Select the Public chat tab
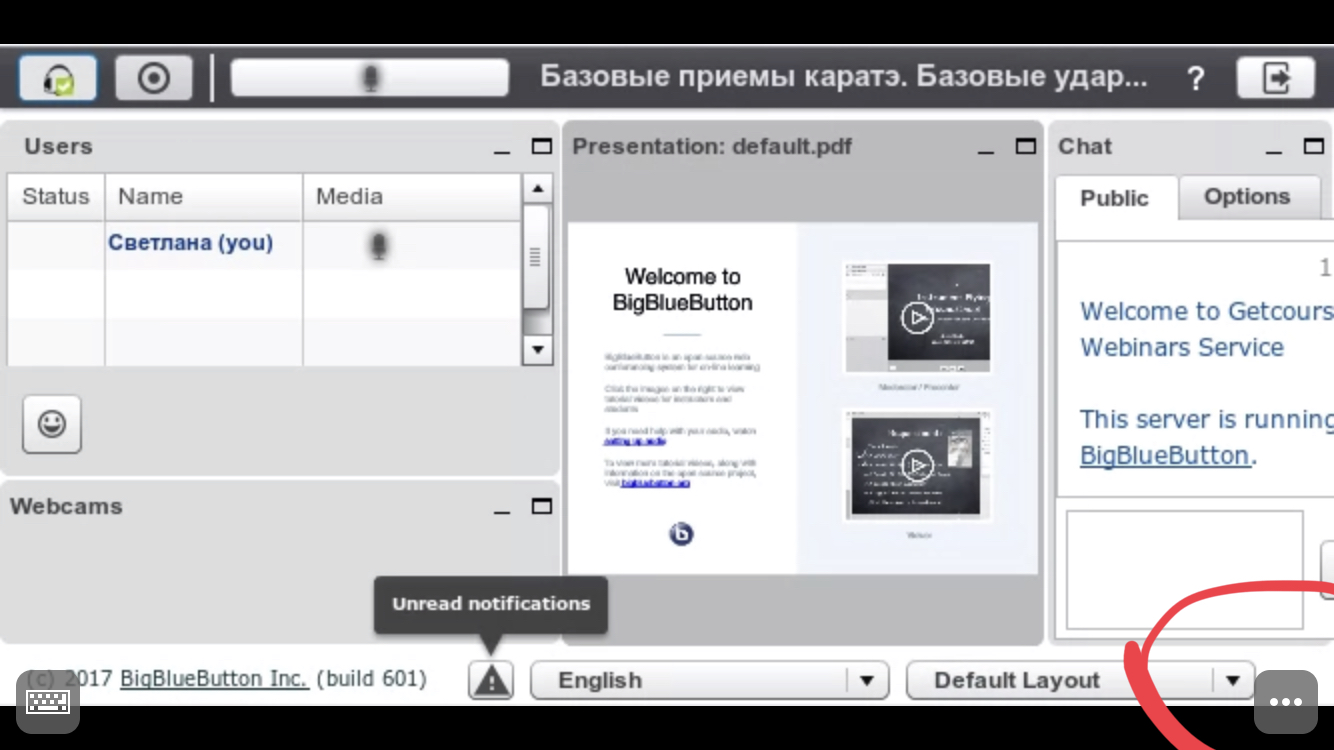This screenshot has height=750, width=1334. tap(1115, 198)
